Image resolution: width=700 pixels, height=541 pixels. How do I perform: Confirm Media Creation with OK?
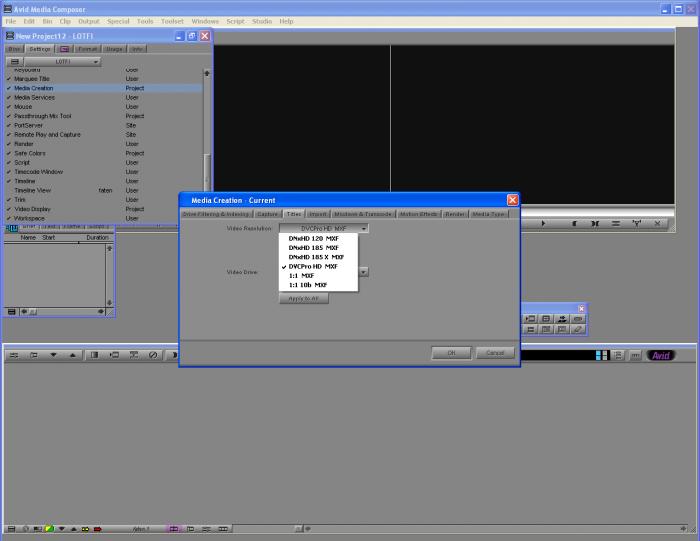pyautogui.click(x=451, y=353)
